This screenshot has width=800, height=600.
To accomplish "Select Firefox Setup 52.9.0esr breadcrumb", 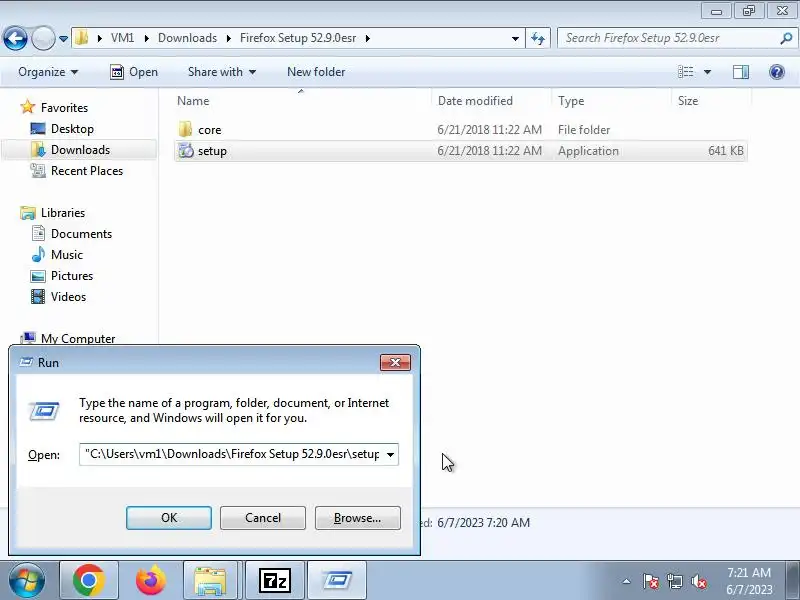I will coord(298,38).
